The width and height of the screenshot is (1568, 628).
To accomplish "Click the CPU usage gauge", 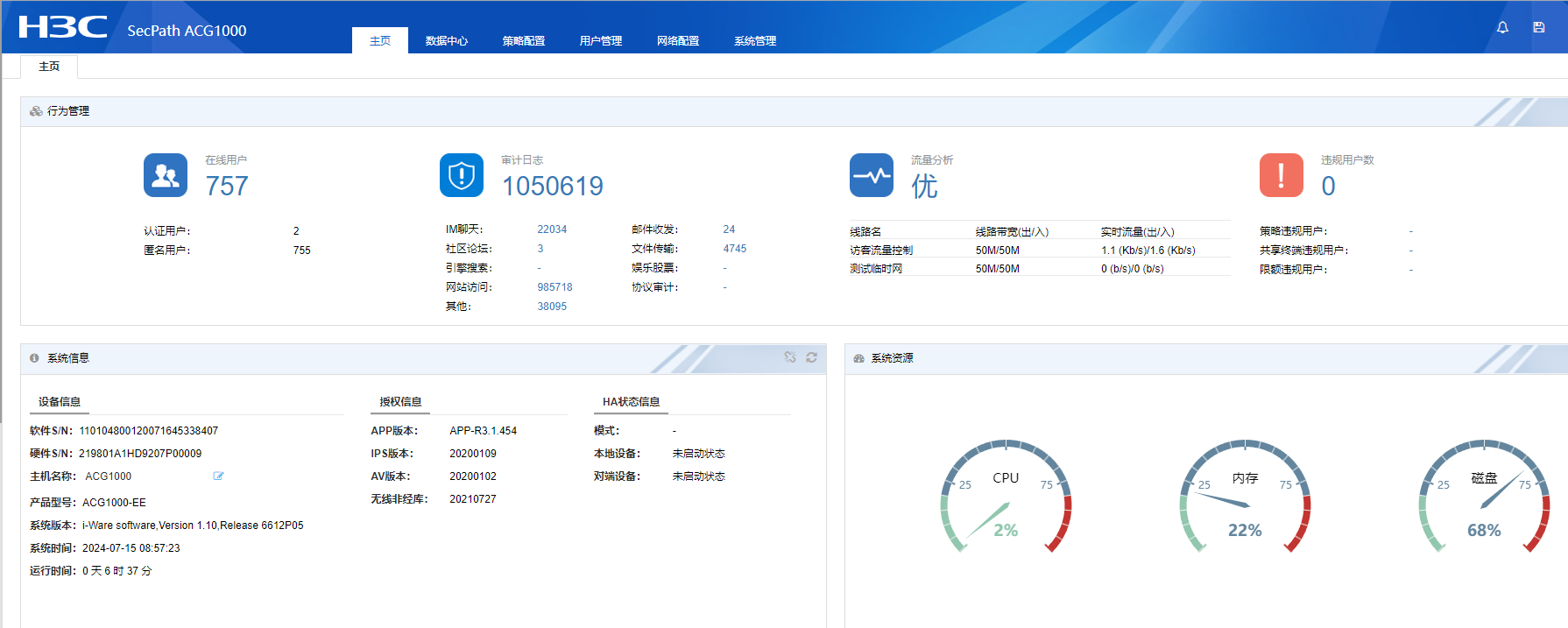I will coord(1006,497).
